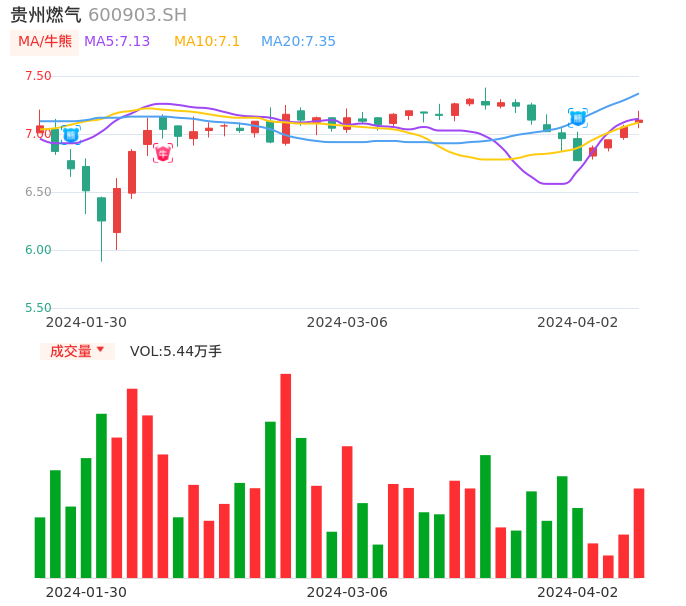Click the last red volume bar on right
This screenshot has height=606, width=686.
pos(639,533)
